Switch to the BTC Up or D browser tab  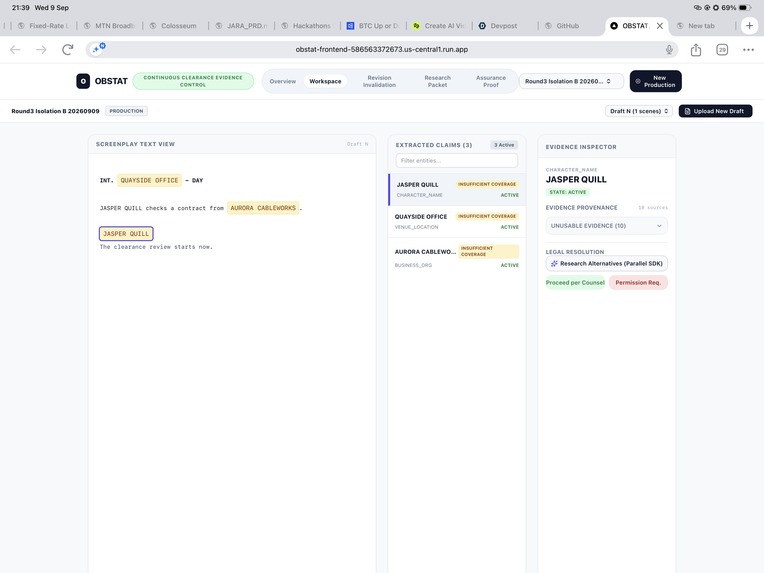click(373, 26)
